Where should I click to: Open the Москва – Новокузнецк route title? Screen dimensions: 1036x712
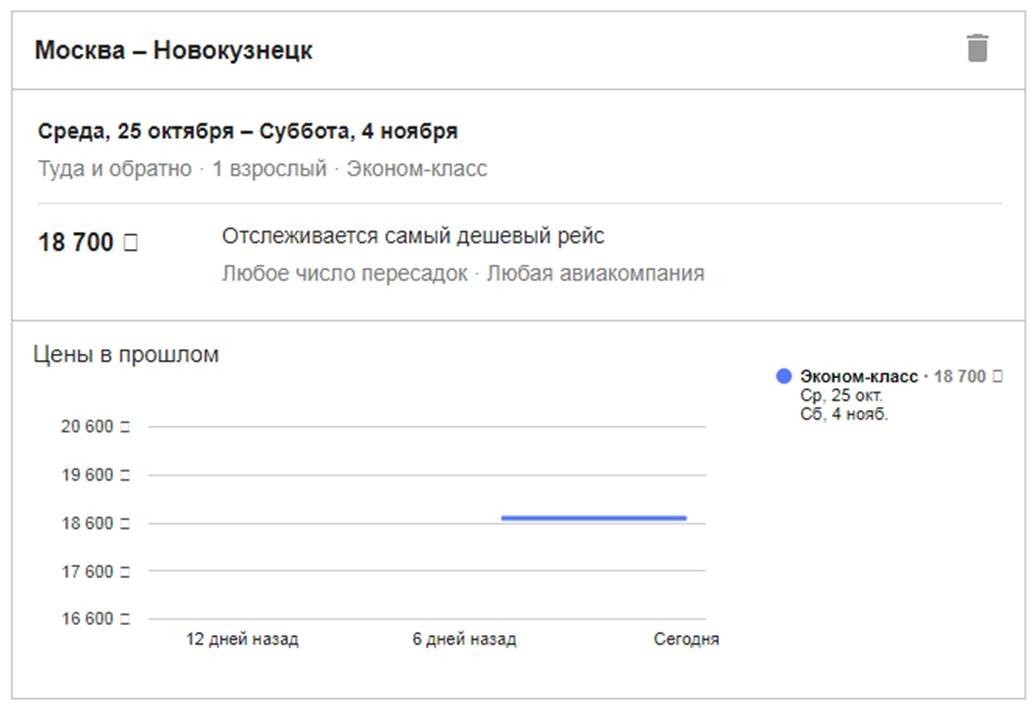[x=173, y=50]
